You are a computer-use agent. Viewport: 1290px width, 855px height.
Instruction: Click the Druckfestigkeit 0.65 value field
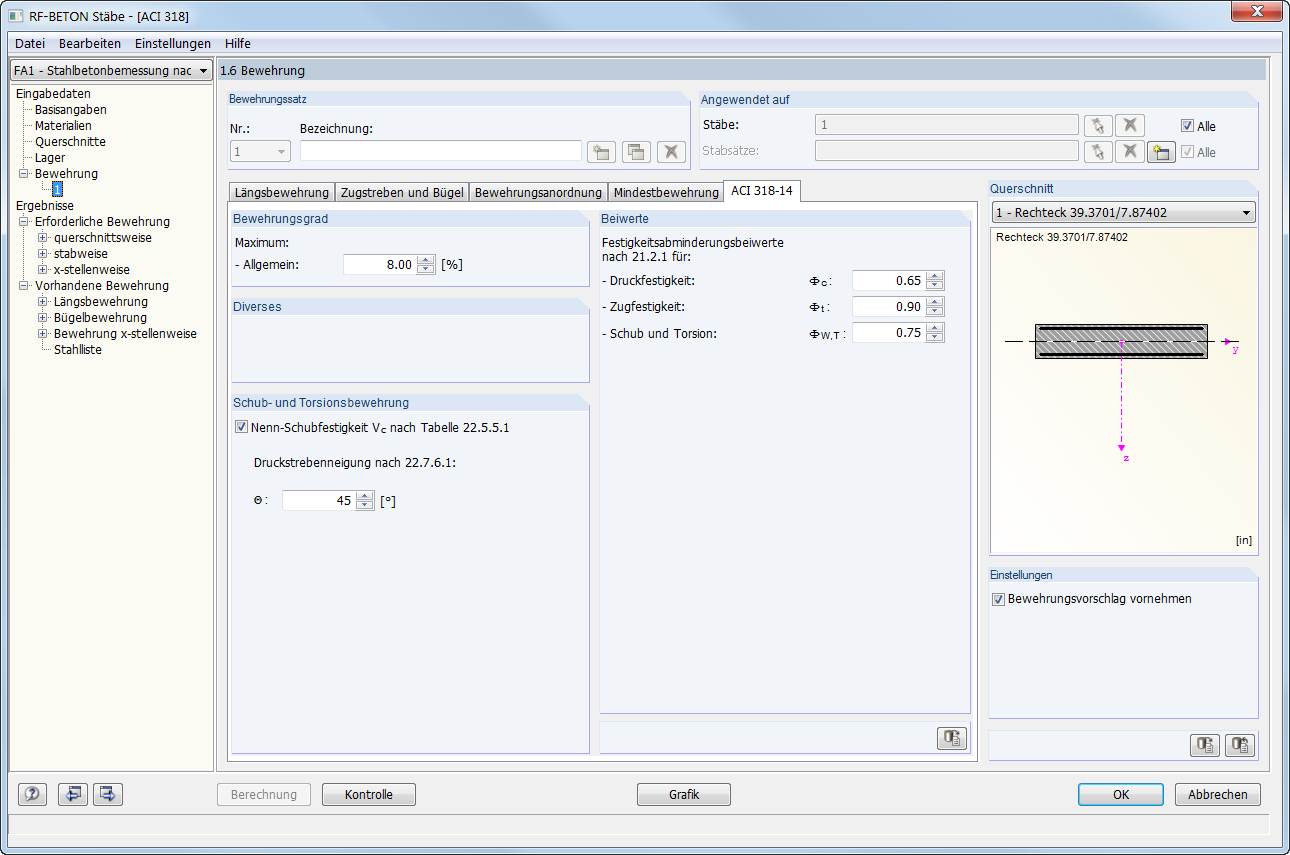coord(889,281)
